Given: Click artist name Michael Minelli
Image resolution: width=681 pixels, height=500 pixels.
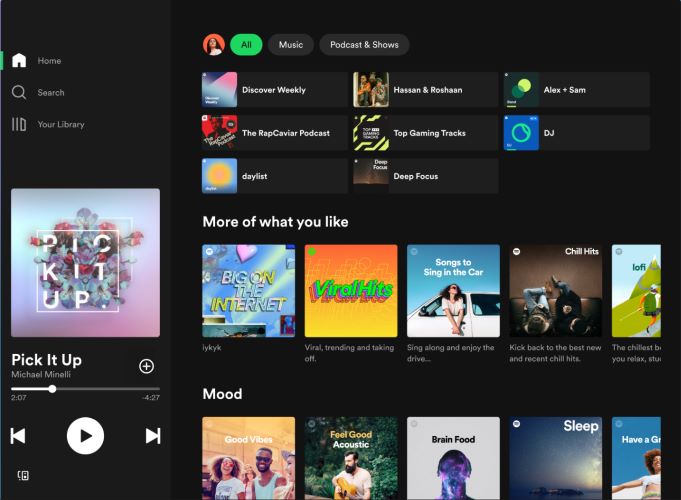Looking at the screenshot, I should [x=41, y=374].
